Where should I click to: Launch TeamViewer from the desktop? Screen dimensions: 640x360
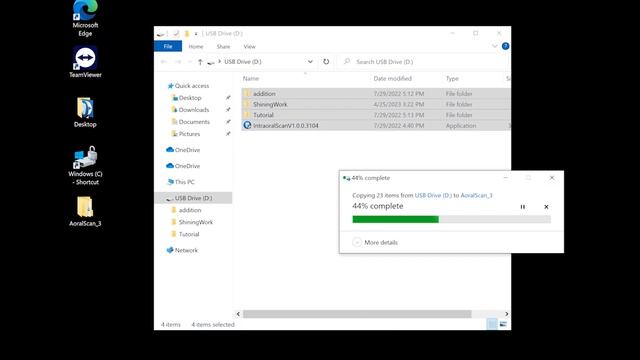[x=85, y=62]
